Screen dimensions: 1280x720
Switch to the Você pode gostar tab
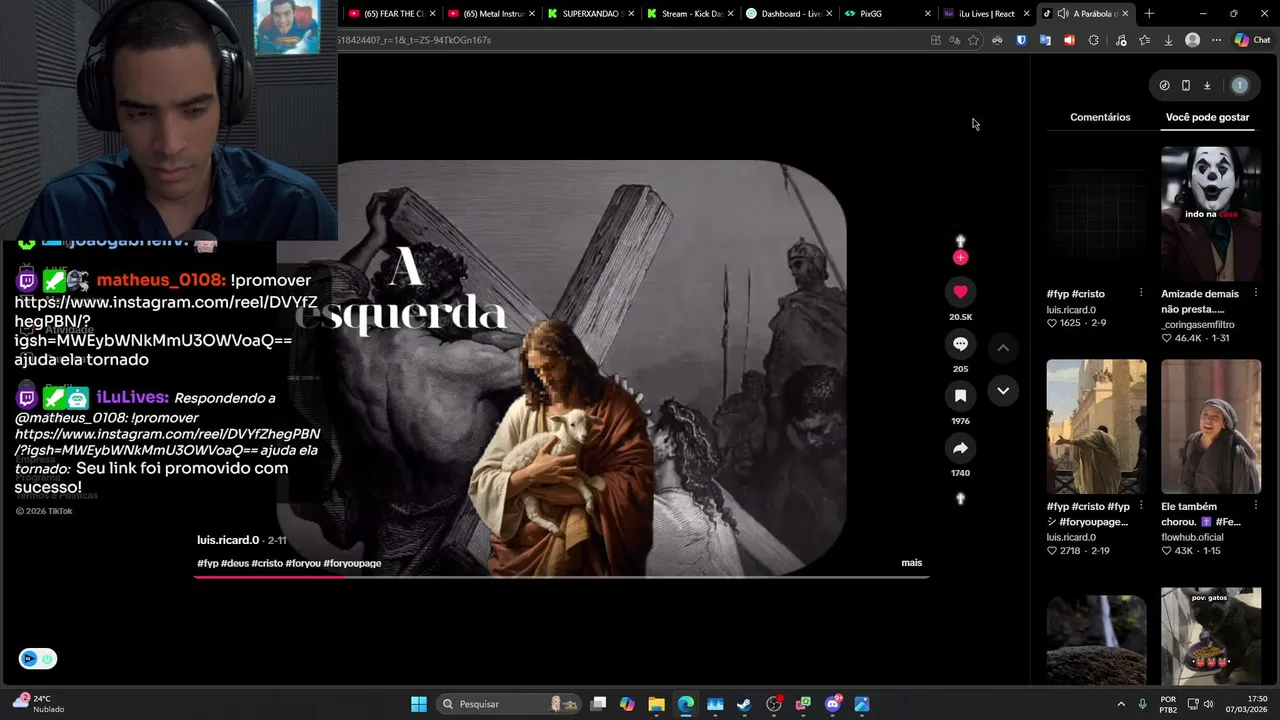(x=1207, y=117)
